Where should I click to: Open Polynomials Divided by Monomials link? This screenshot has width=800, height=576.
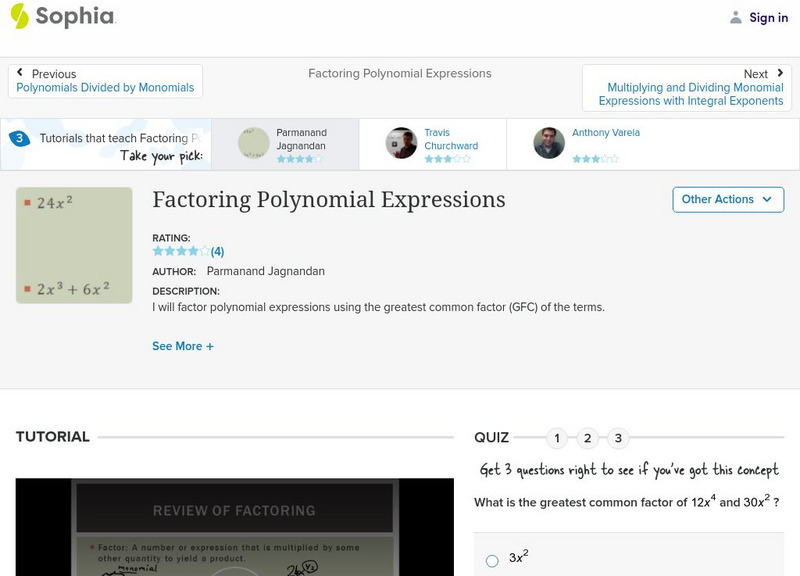tap(105, 88)
